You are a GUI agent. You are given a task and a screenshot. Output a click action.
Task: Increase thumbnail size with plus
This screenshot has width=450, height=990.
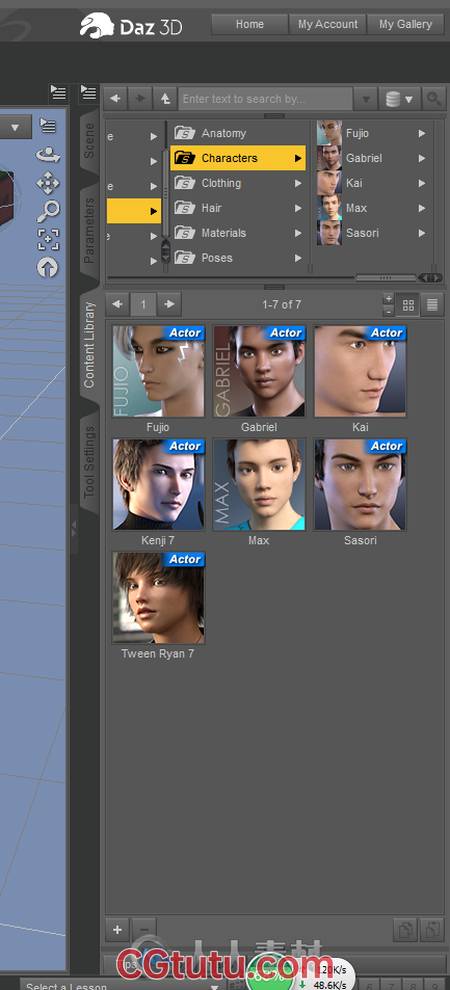point(389,299)
